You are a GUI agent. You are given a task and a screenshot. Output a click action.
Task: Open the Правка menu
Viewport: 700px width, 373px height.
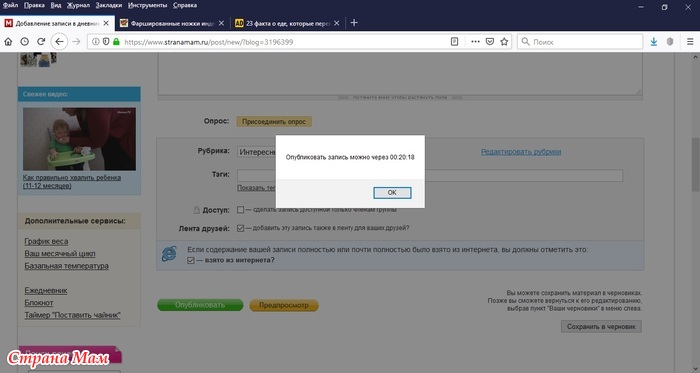pos(34,5)
